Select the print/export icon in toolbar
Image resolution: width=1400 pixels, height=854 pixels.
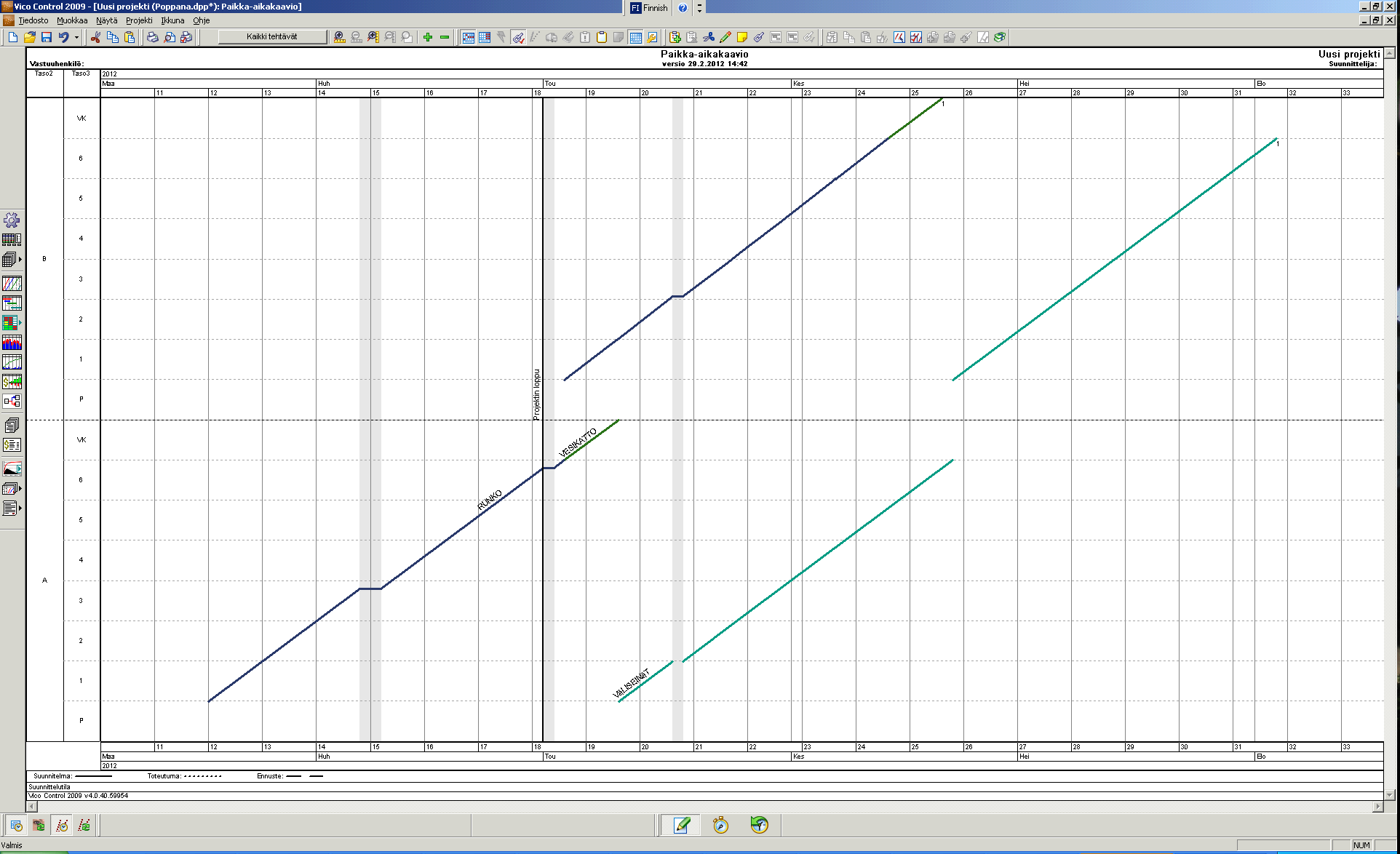pos(154,38)
